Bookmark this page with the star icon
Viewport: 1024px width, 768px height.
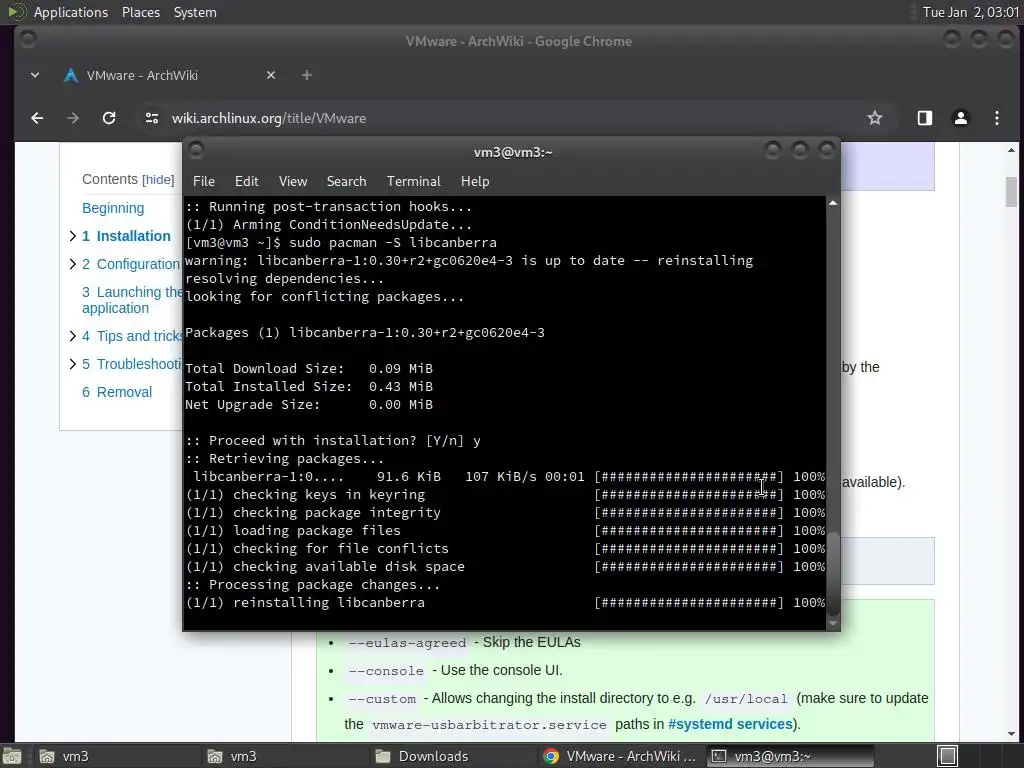coord(874,118)
